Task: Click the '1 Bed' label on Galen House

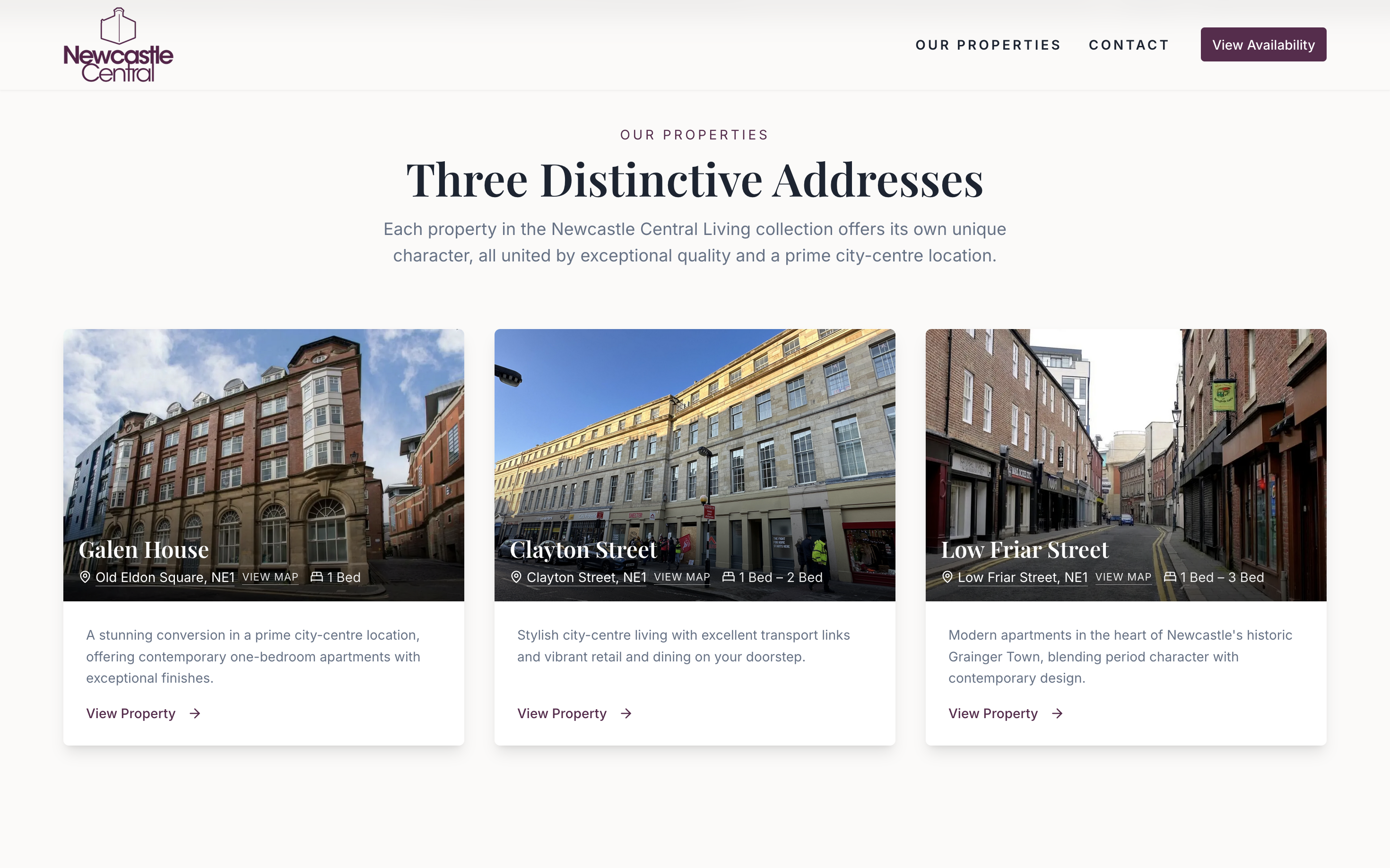Action: tap(344, 578)
